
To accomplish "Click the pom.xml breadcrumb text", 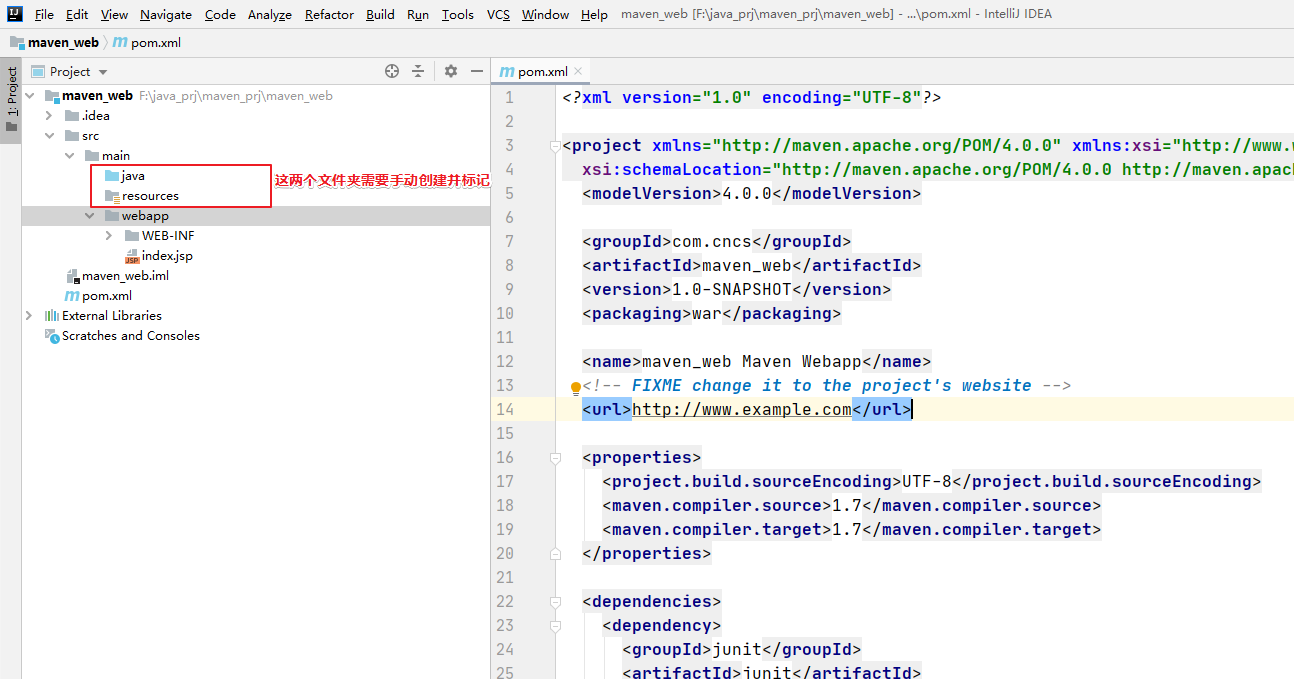I will click(156, 43).
